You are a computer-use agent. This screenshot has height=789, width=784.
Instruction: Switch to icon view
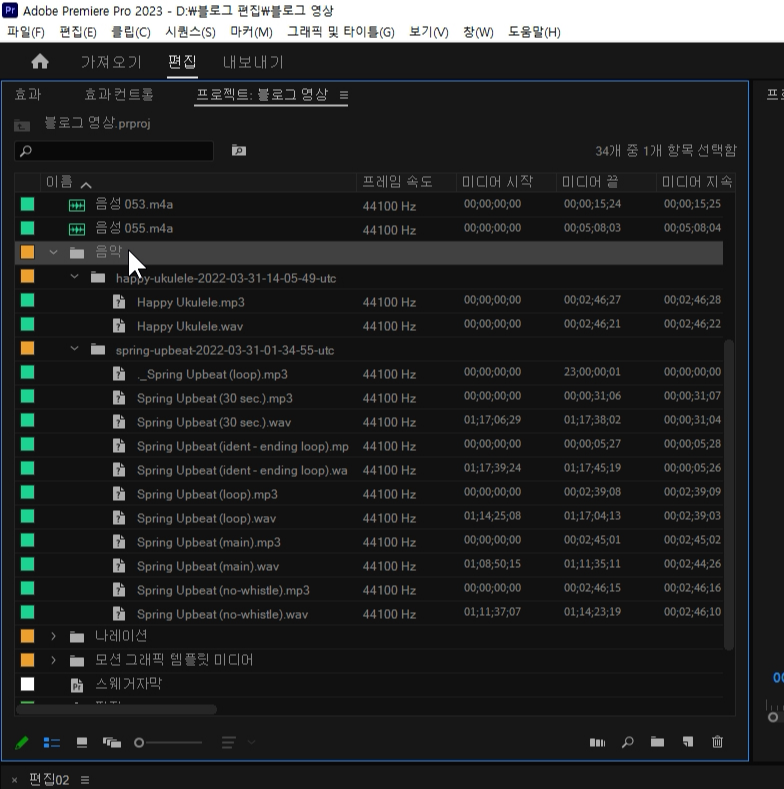(82, 743)
